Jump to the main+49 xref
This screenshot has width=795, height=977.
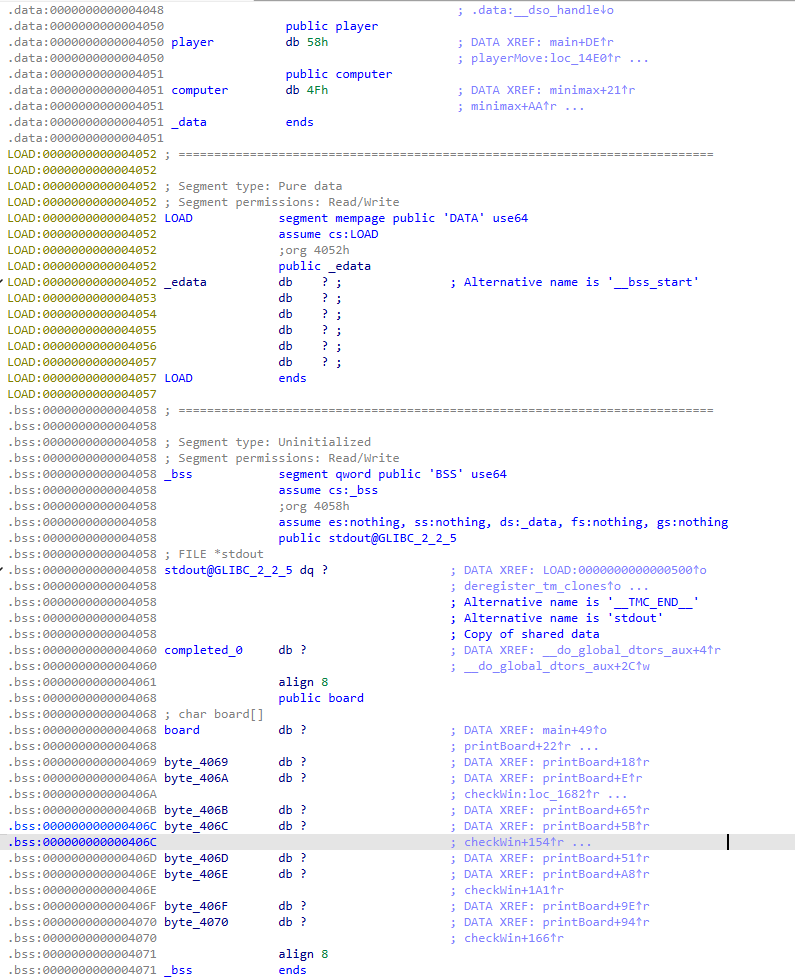(x=570, y=730)
